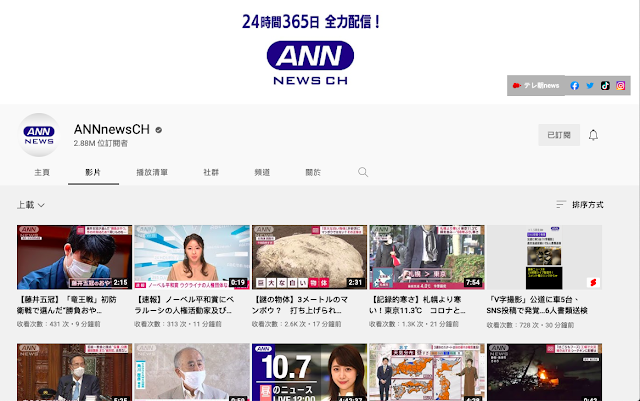Screen dimensions: 640x401
Task: Open the Facebook icon in channel banner
Action: pyautogui.click(x=575, y=86)
